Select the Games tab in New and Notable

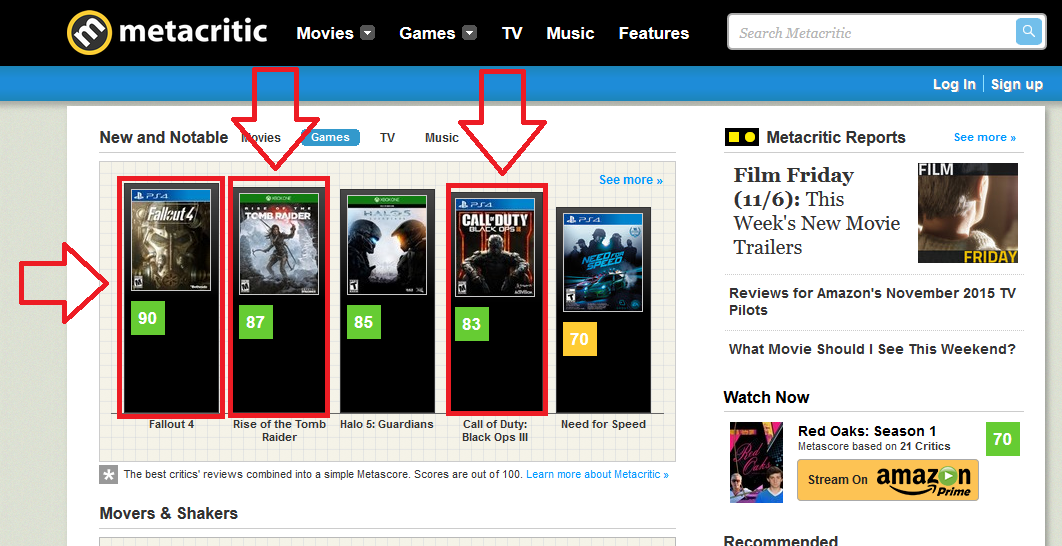330,138
